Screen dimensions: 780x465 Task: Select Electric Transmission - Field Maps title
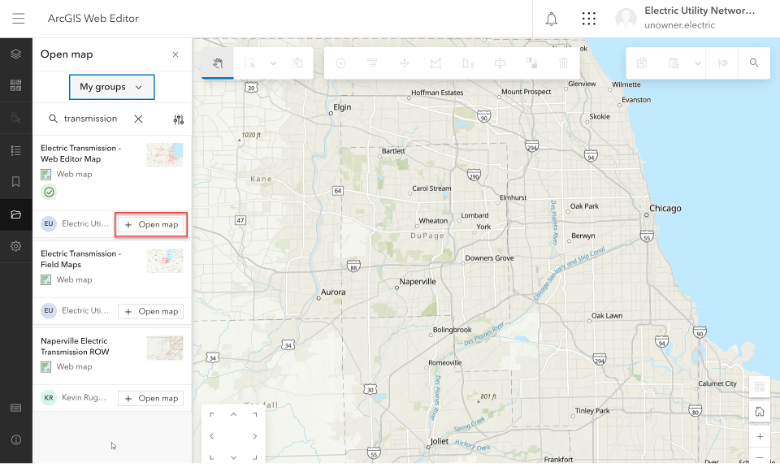coord(81,259)
